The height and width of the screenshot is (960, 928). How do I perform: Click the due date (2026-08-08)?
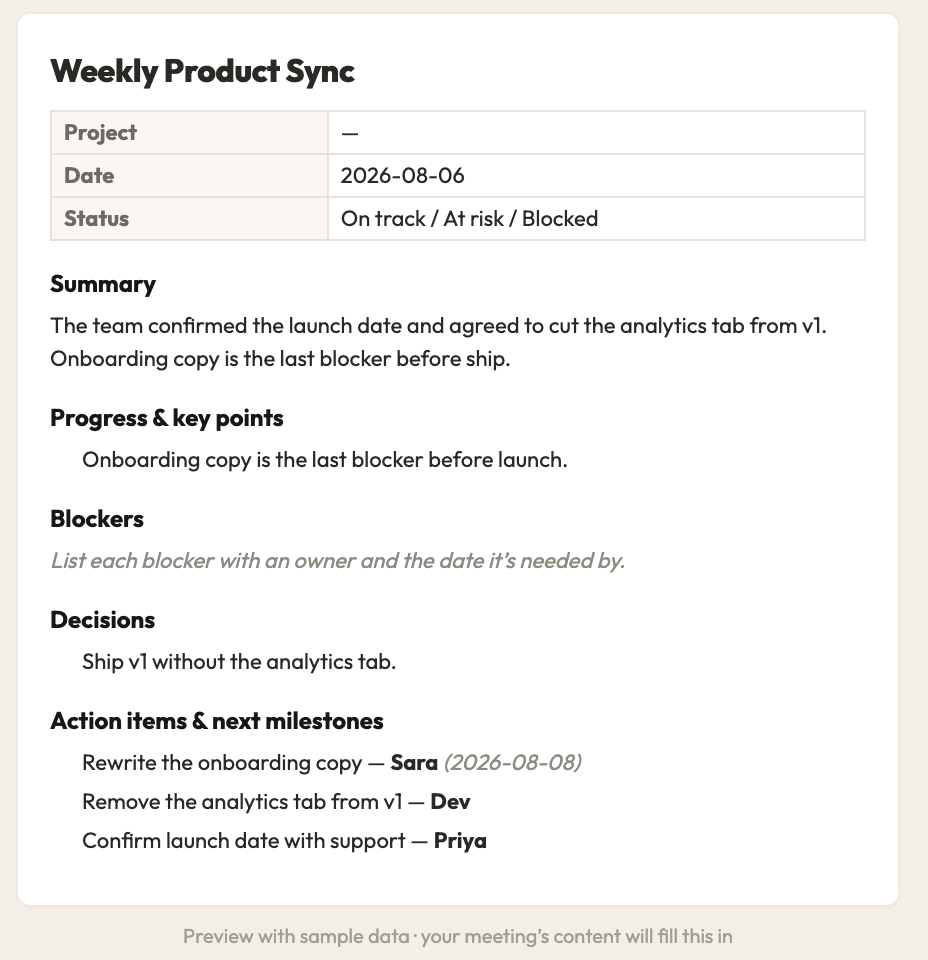[x=513, y=763]
